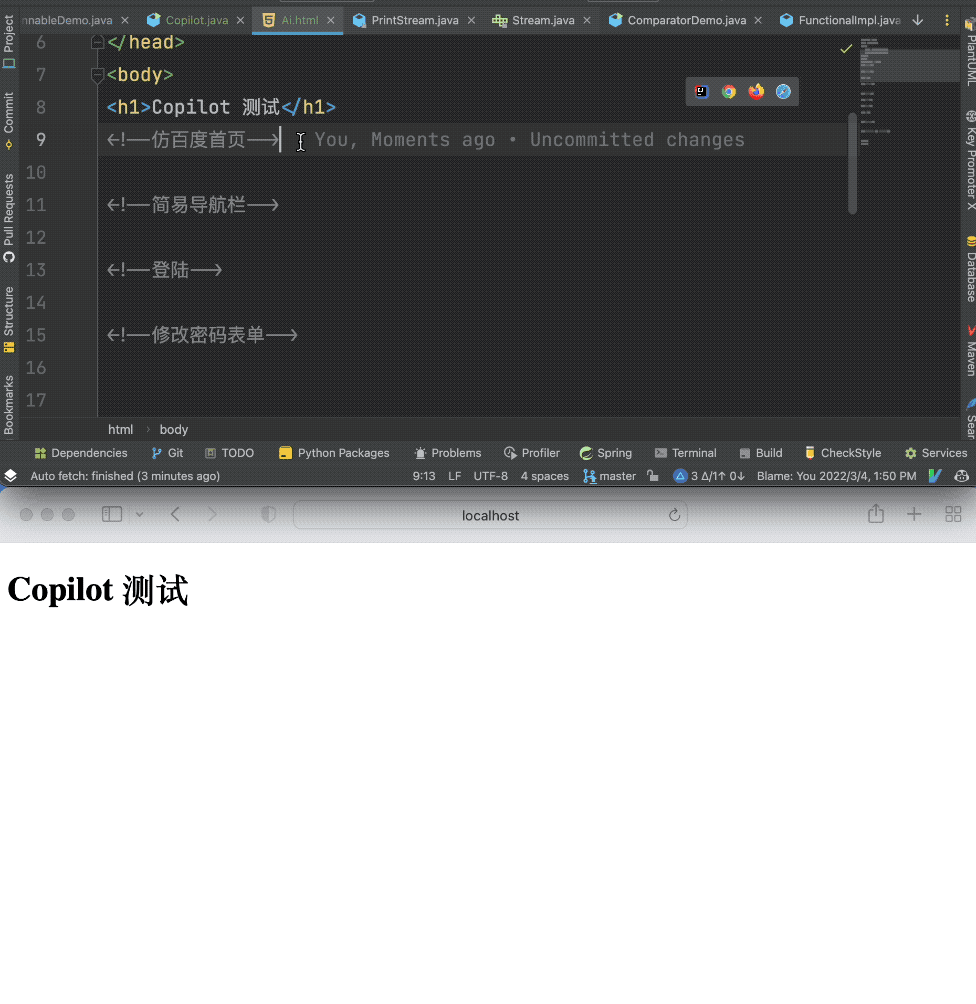Open page in Firefox browser icon
Screen dimensions: 976x1004
tap(756, 92)
